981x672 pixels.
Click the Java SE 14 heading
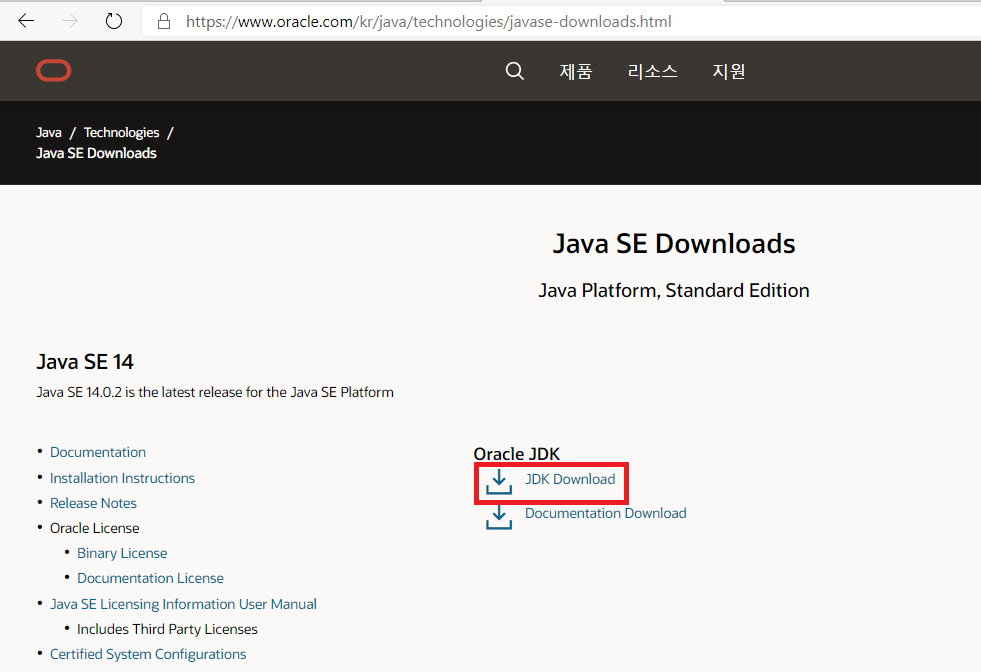85,362
